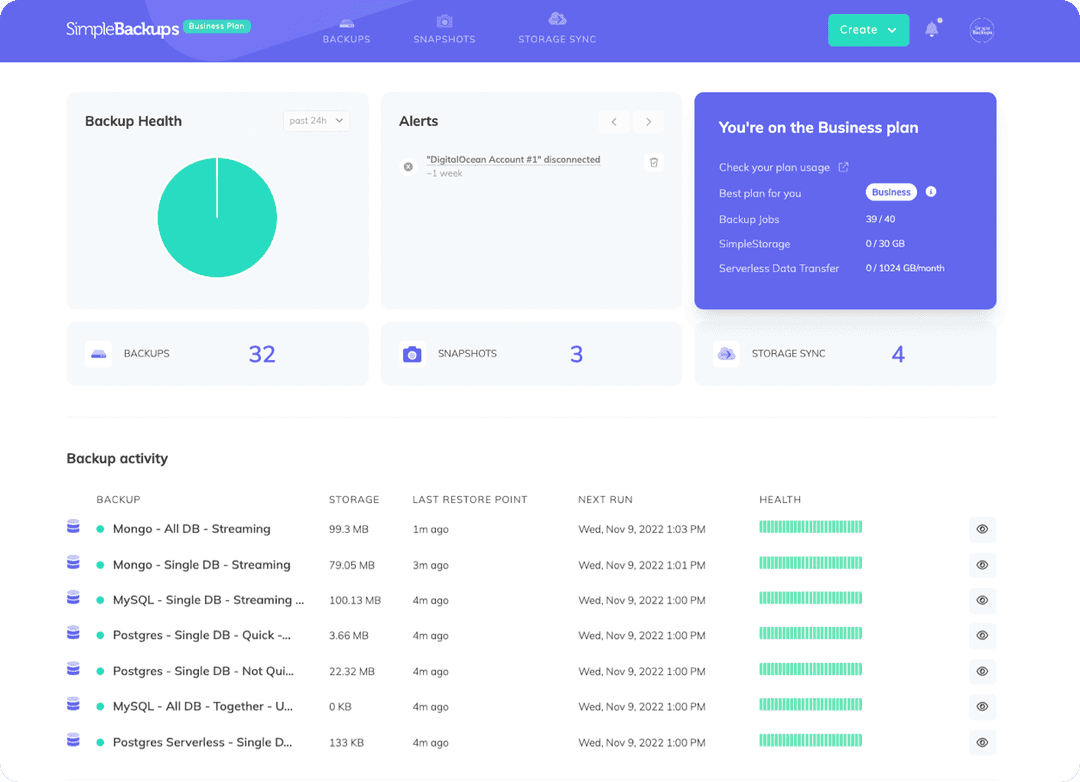This screenshot has width=1080, height=782.
Task: Click the Storage Sync count 4
Action: (x=898, y=354)
